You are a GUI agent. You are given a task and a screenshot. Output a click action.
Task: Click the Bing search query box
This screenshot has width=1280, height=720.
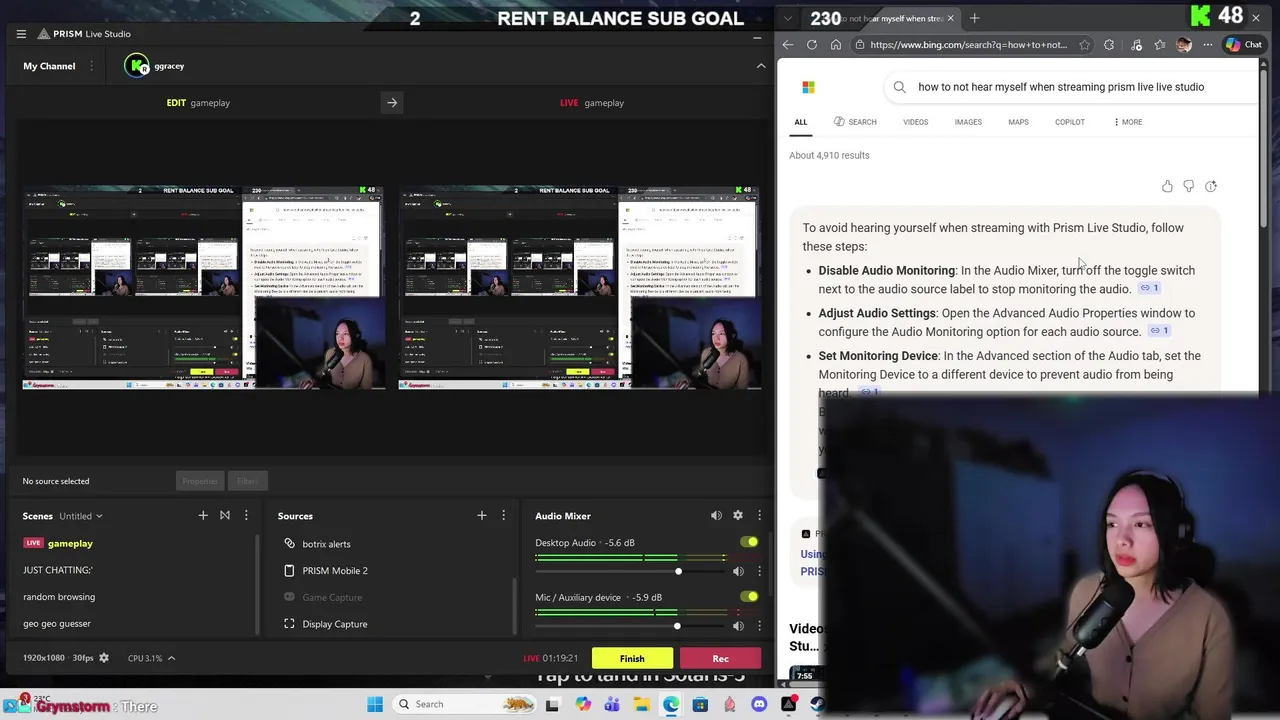1070,87
